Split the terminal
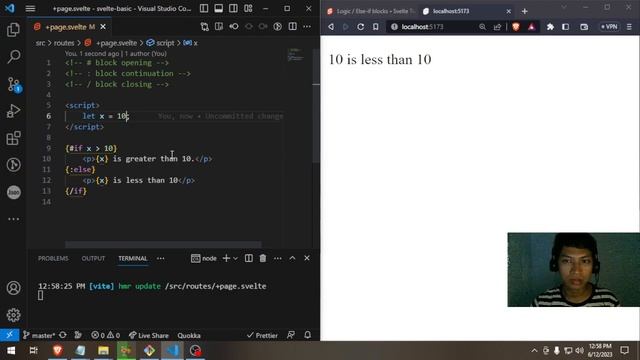 click(249, 258)
